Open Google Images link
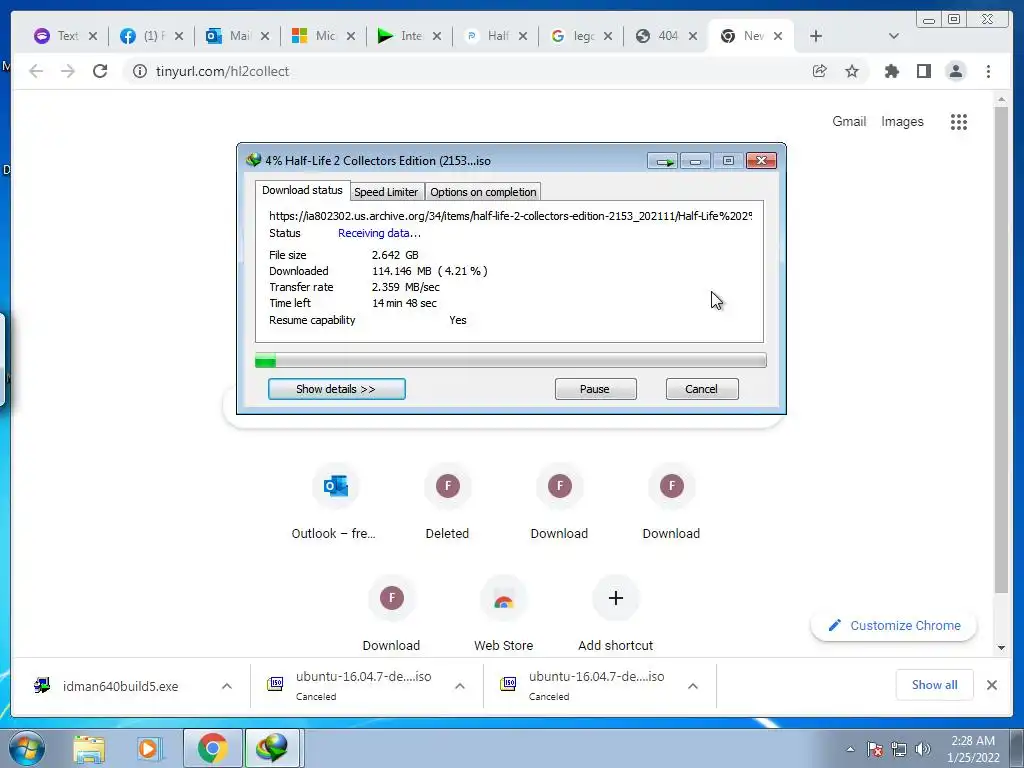1024x768 pixels. coord(902,121)
